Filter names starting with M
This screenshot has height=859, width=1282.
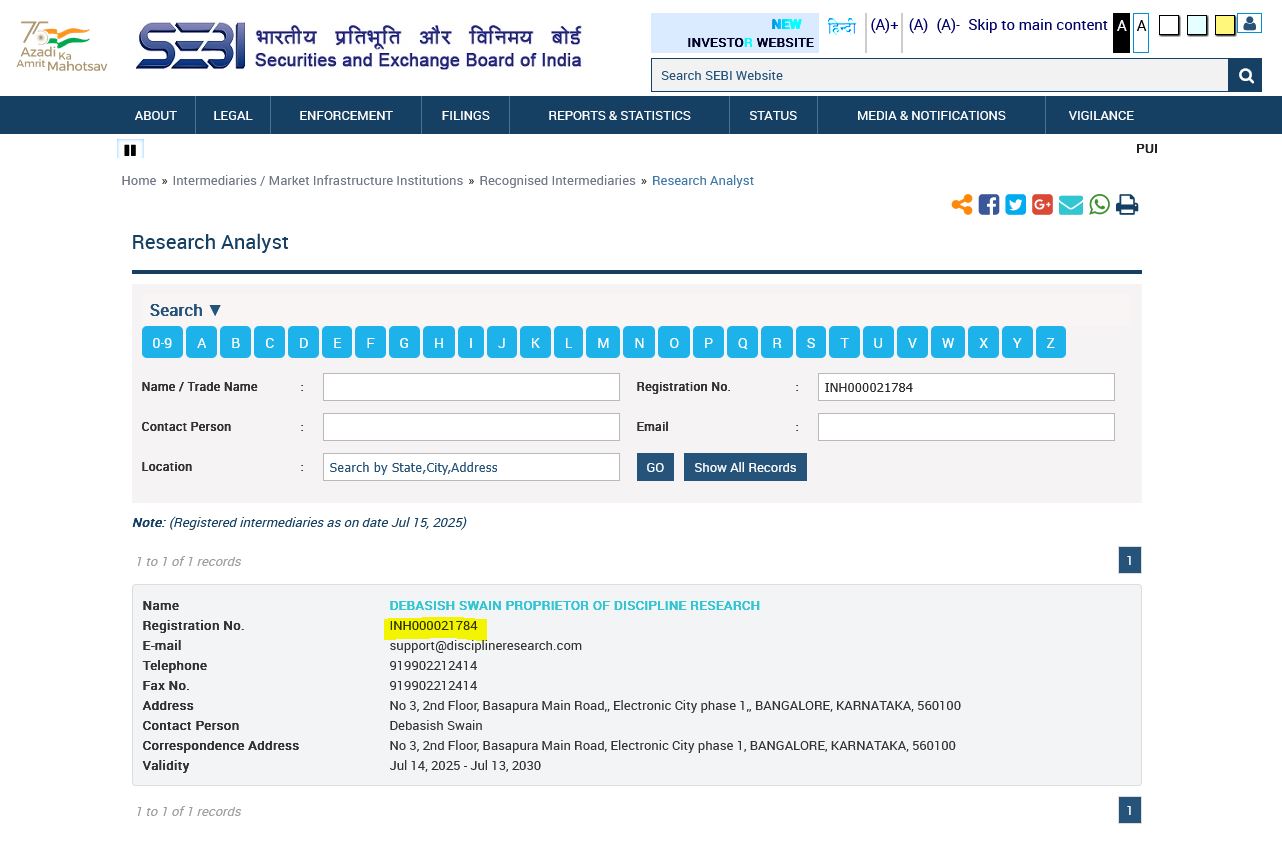point(603,343)
